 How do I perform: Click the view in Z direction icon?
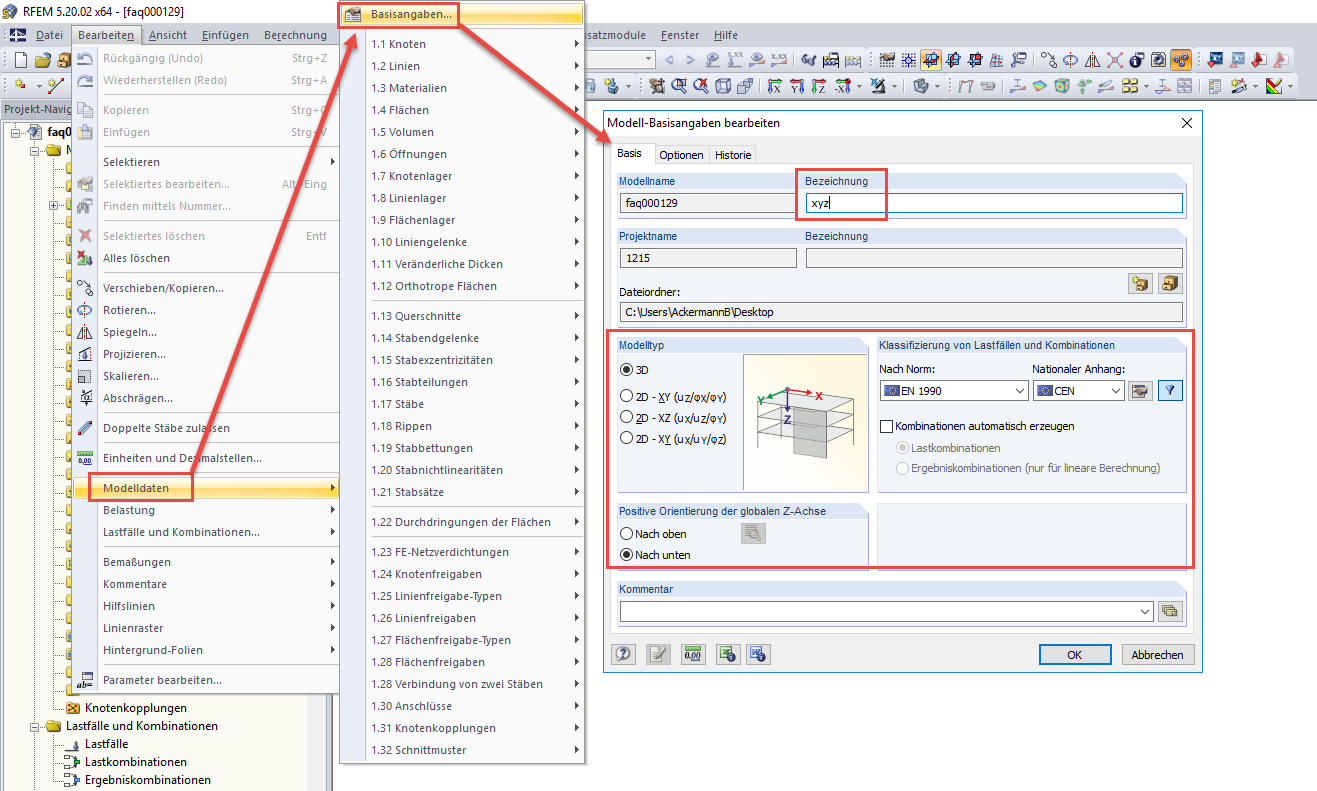click(818, 87)
